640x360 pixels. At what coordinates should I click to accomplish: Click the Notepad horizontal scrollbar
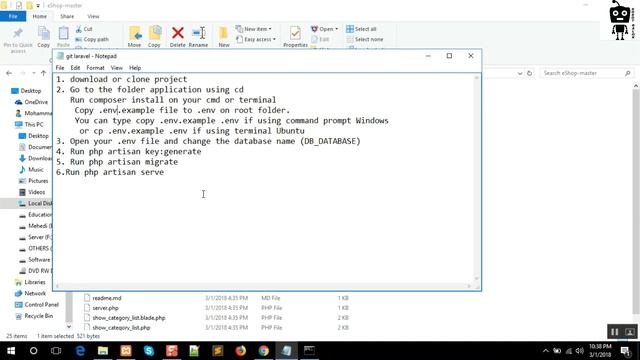coord(263,286)
